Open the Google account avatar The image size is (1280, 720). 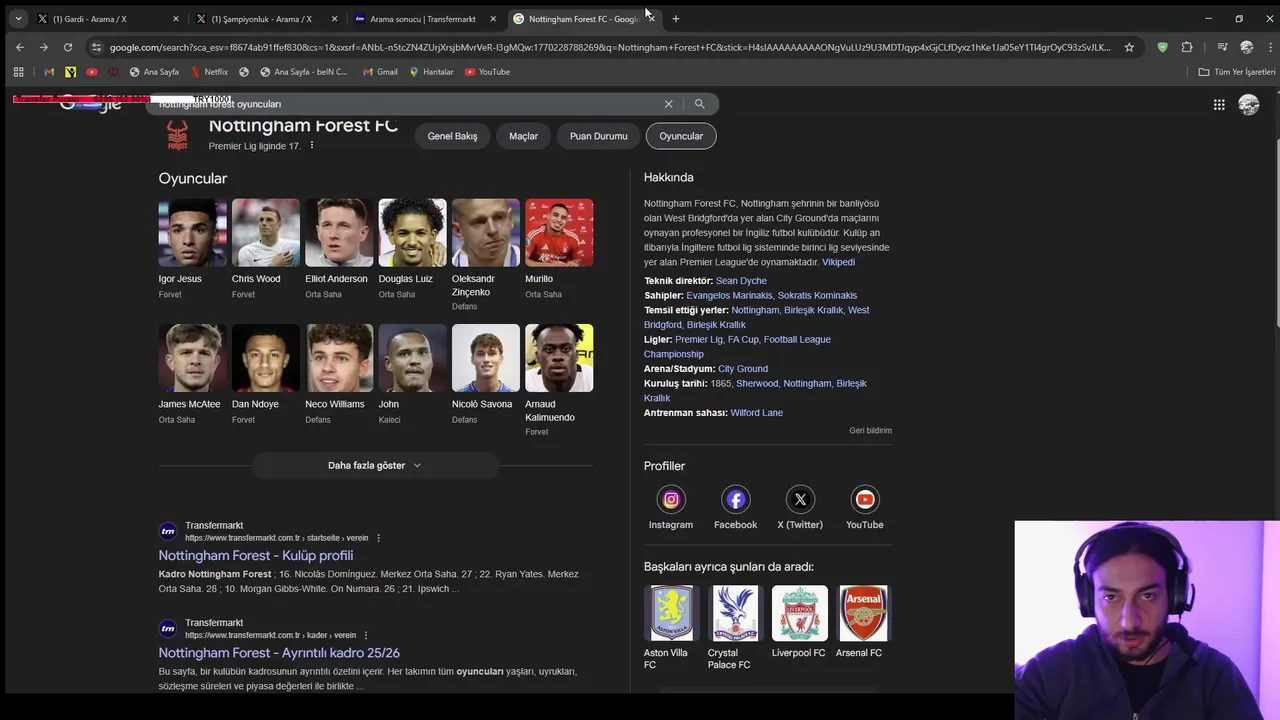point(1249,105)
